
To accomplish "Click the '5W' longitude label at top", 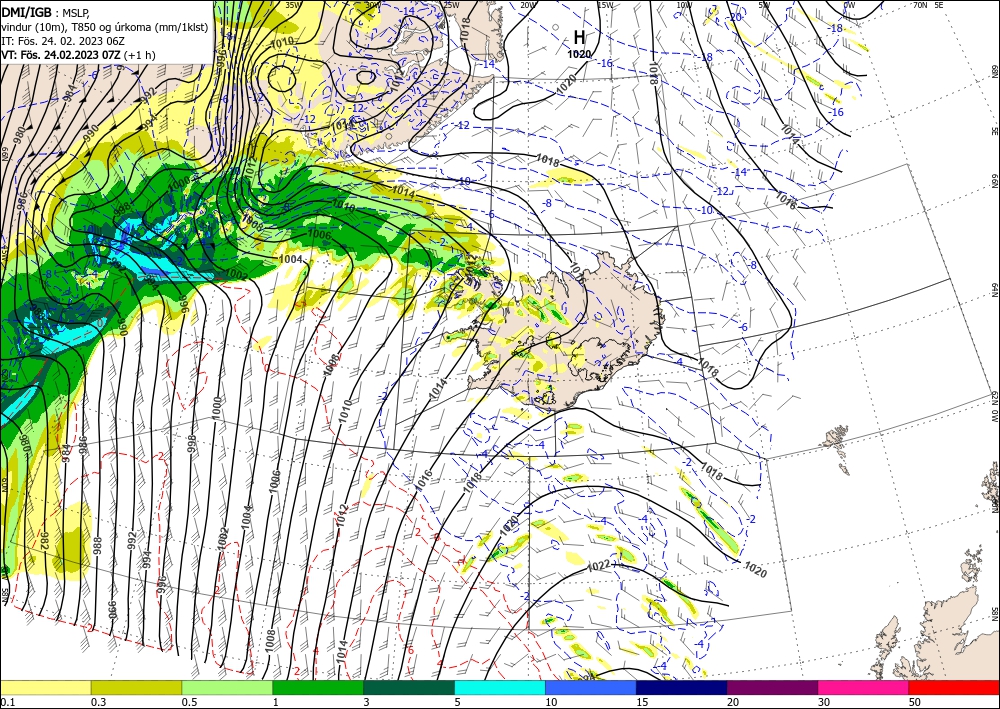I will (765, 5).
